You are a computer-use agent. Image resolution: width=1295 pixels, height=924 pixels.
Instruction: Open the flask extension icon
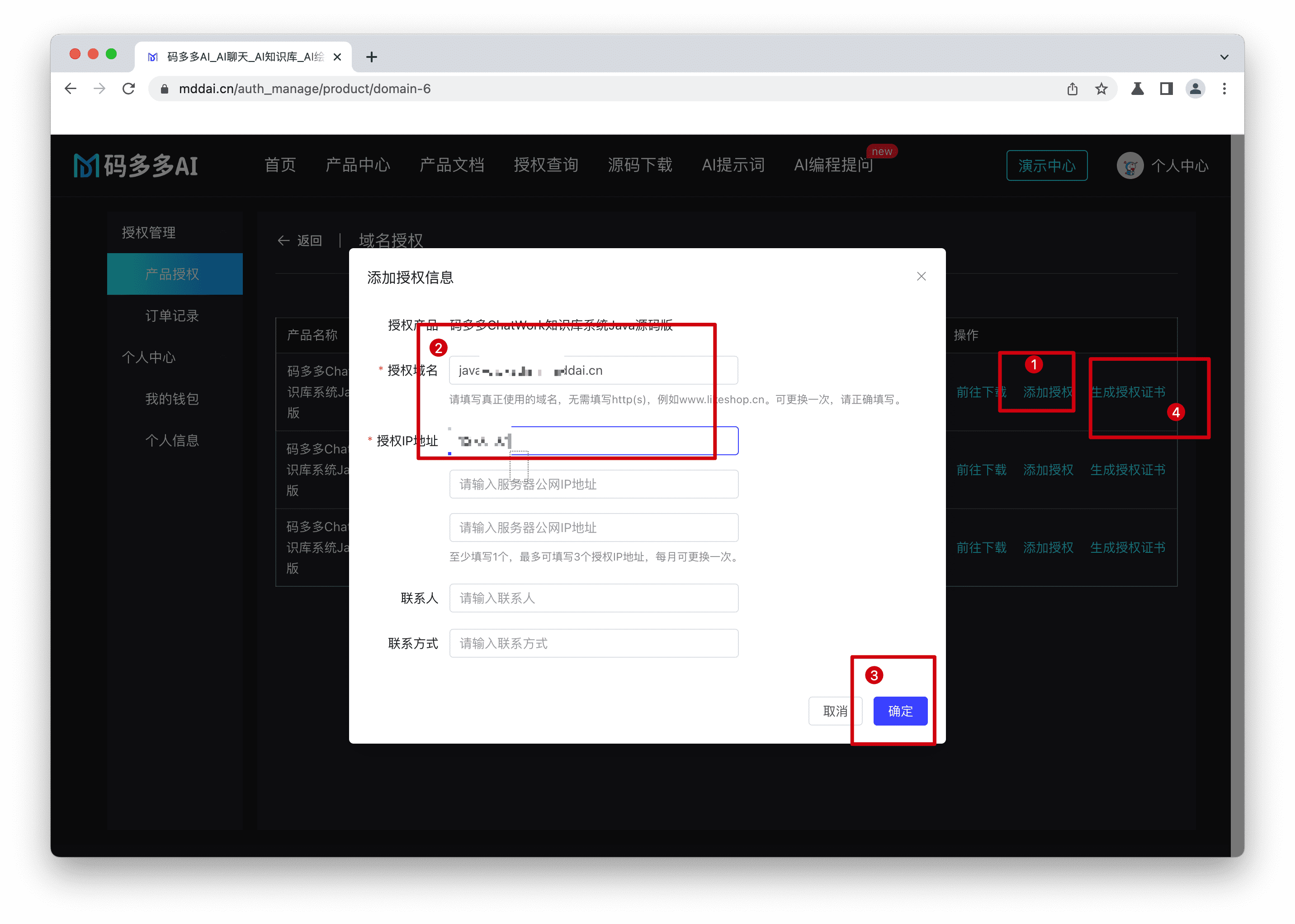[x=1137, y=89]
